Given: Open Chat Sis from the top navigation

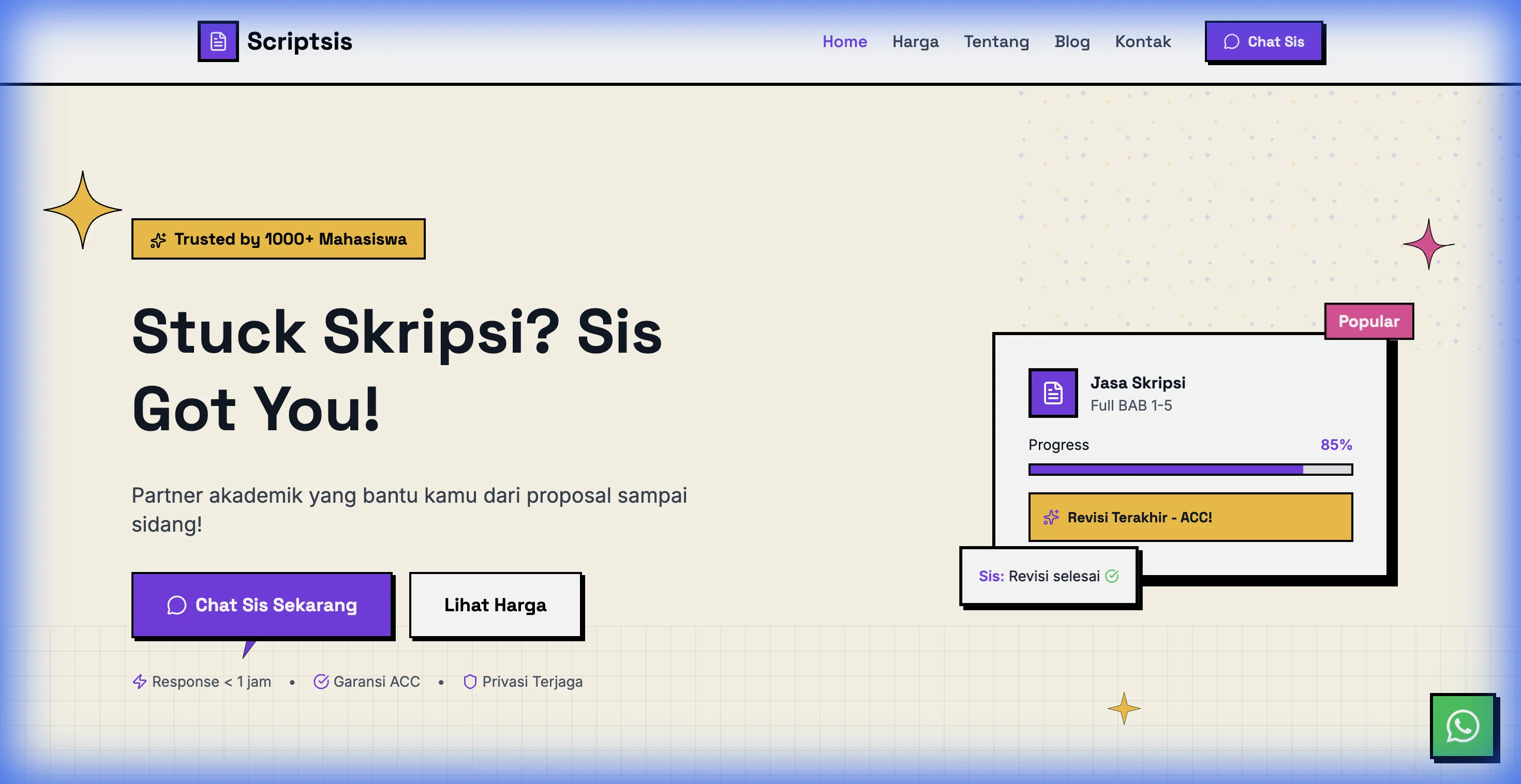Looking at the screenshot, I should coord(1265,41).
